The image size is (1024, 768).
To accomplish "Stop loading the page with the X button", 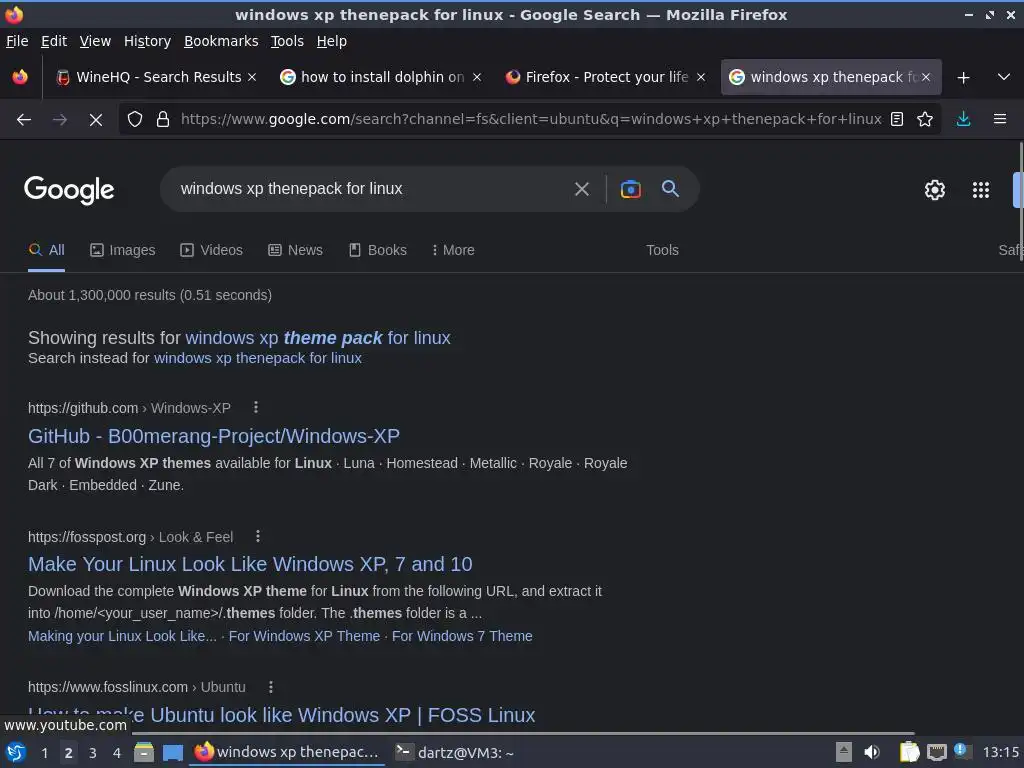I will (x=96, y=120).
